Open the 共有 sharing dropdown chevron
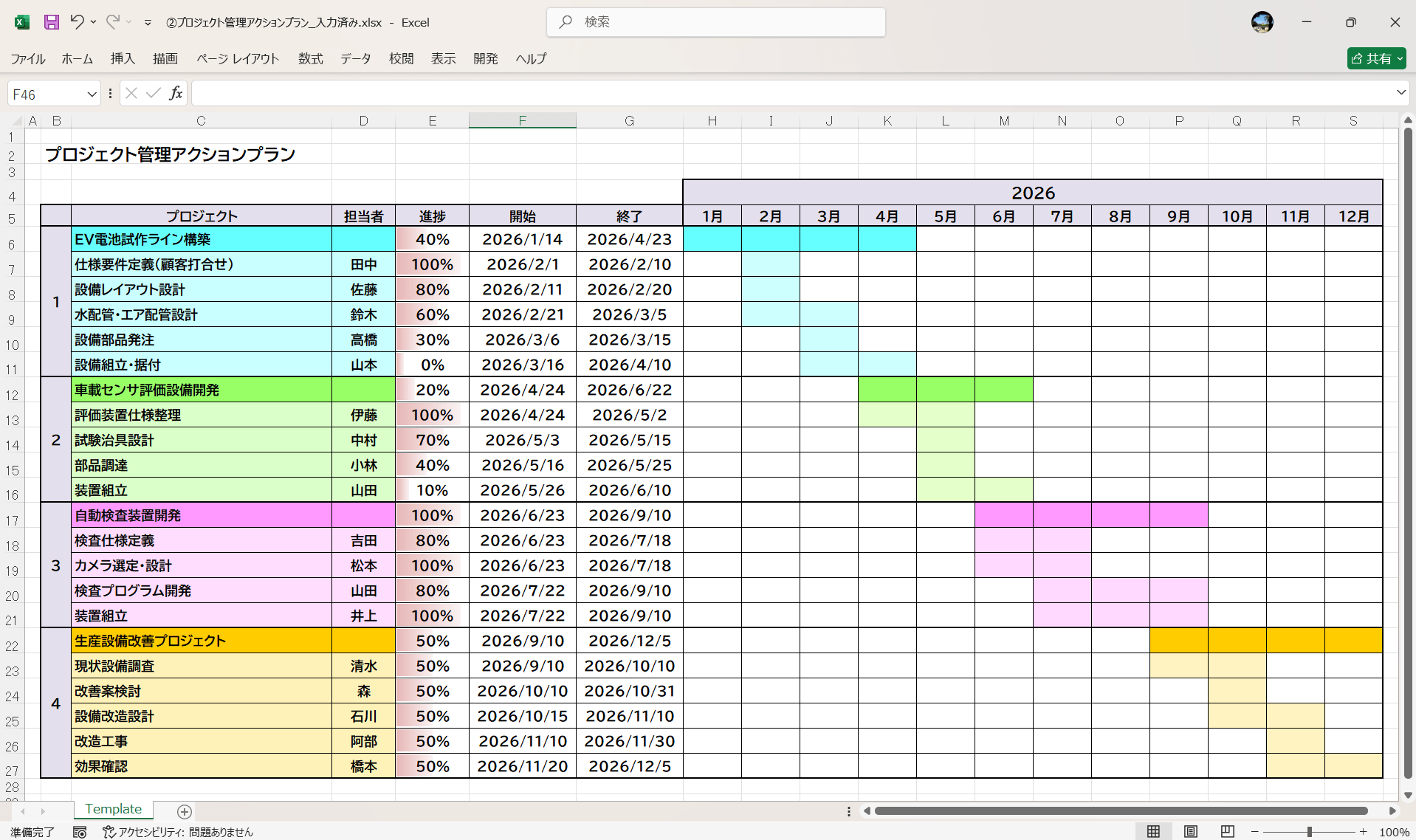This screenshot has width=1416, height=840. (1400, 58)
